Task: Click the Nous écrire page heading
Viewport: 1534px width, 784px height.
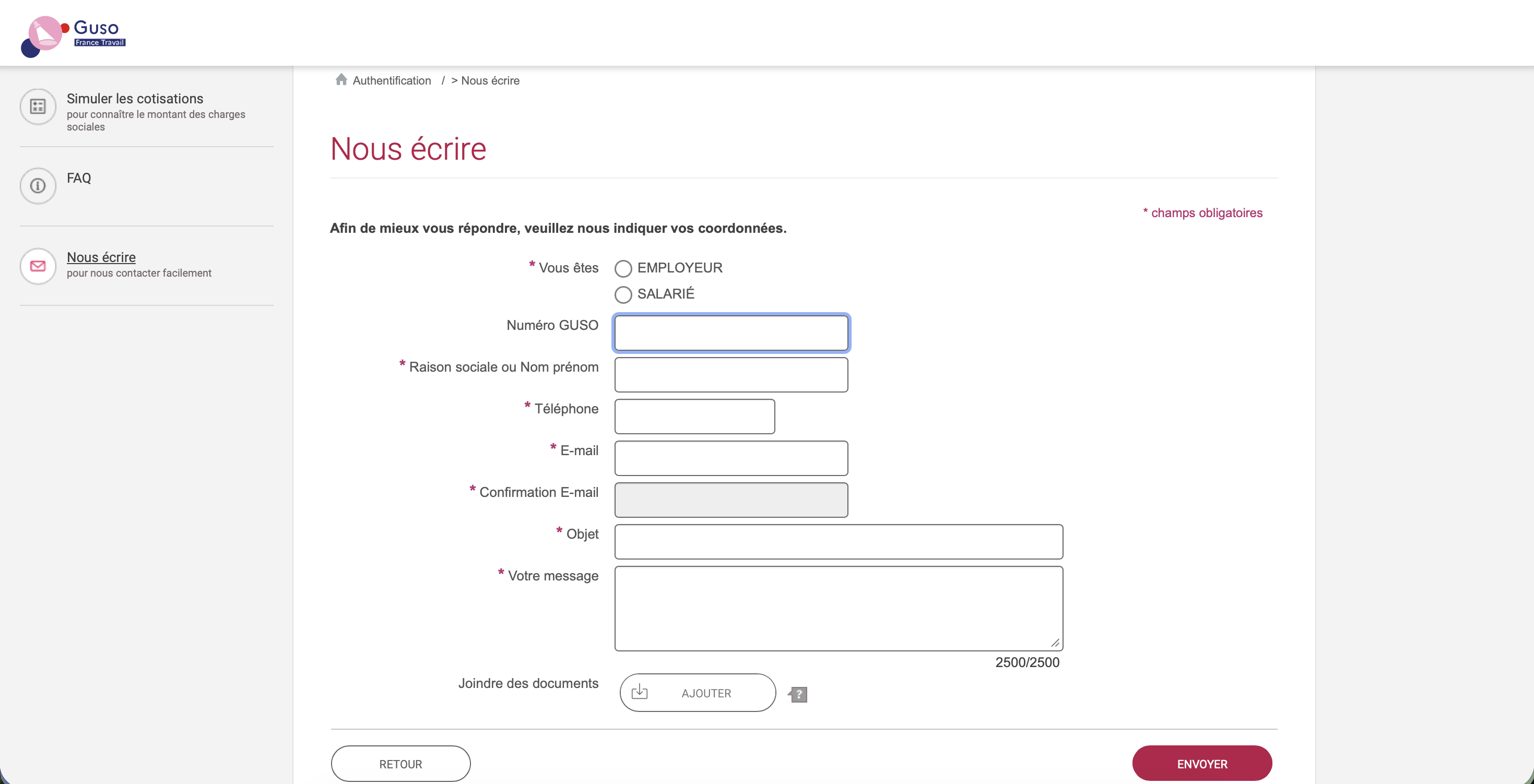Action: (408, 149)
